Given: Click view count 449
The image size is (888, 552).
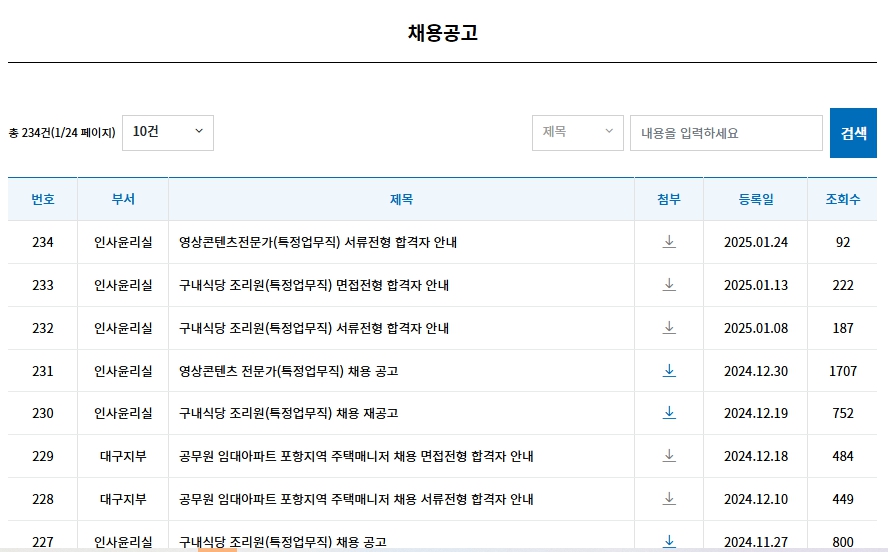Looking at the screenshot, I should (x=843, y=499).
